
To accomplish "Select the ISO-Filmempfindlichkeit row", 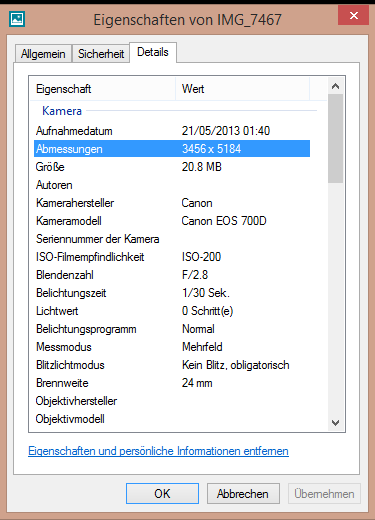I will click(172, 257).
